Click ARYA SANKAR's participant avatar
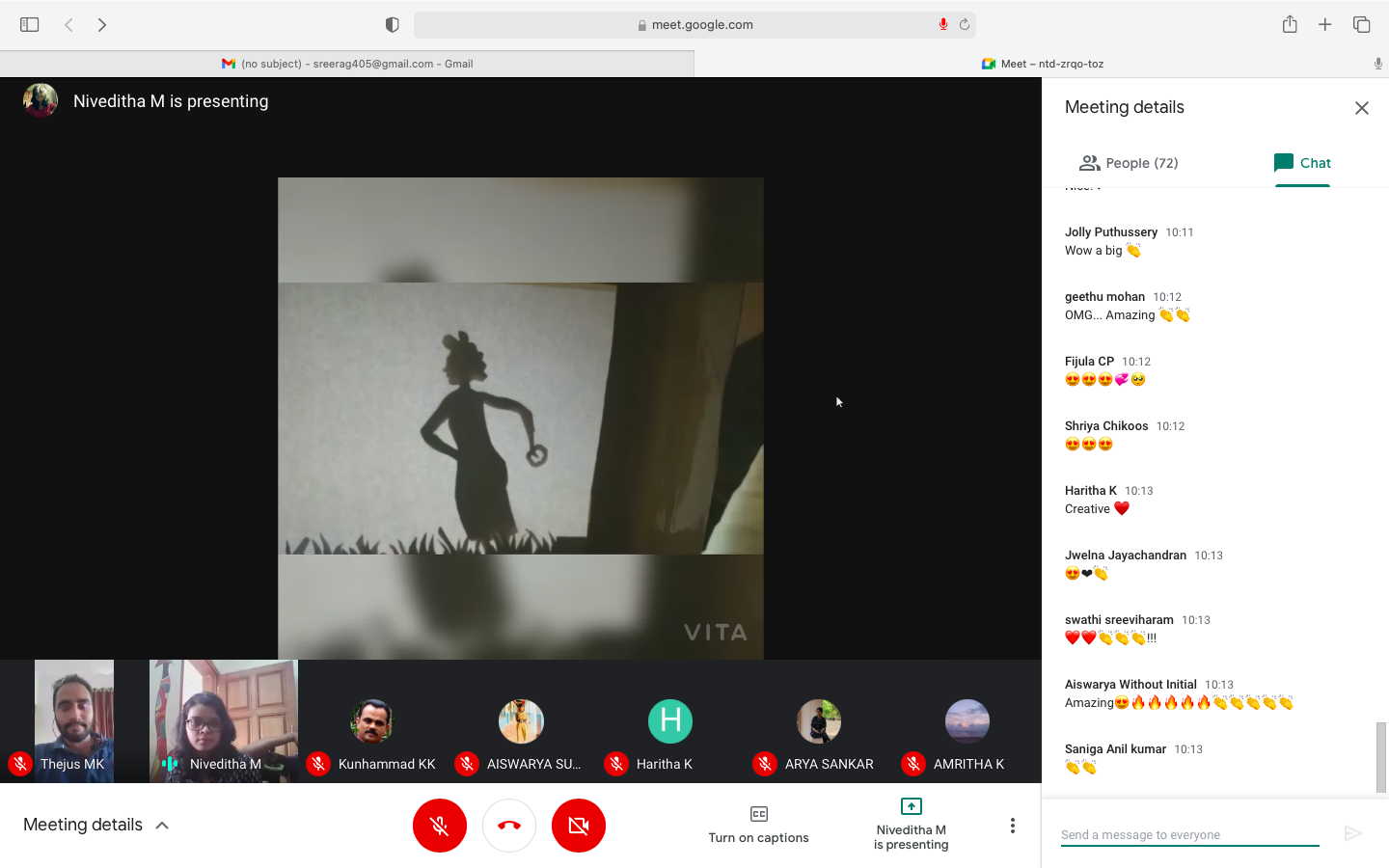Screen dimensions: 1389x868 click(x=819, y=721)
